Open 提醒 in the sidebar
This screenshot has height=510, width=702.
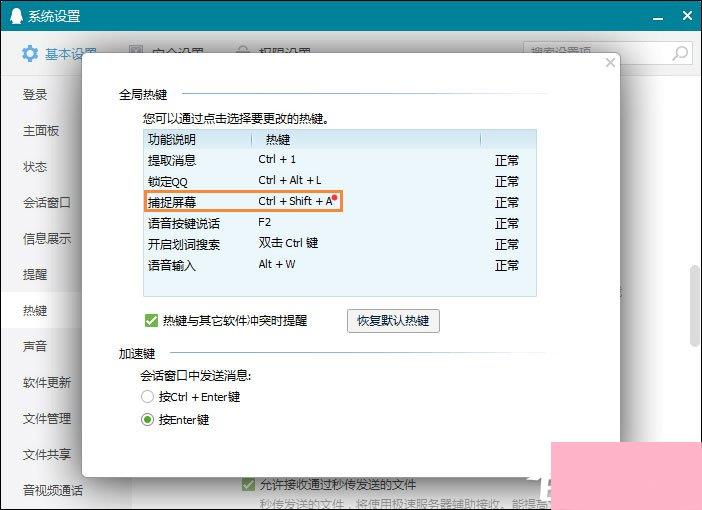click(35, 274)
